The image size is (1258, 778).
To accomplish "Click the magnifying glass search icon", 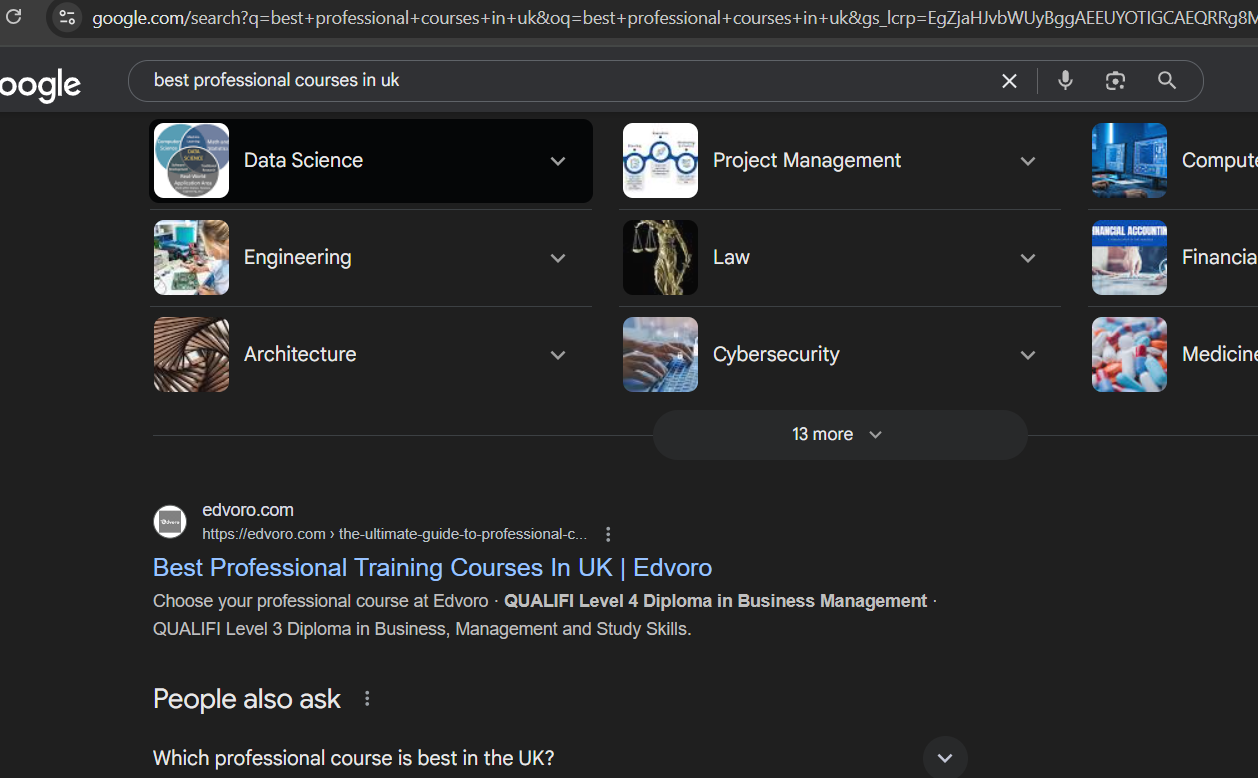I will (x=1166, y=81).
